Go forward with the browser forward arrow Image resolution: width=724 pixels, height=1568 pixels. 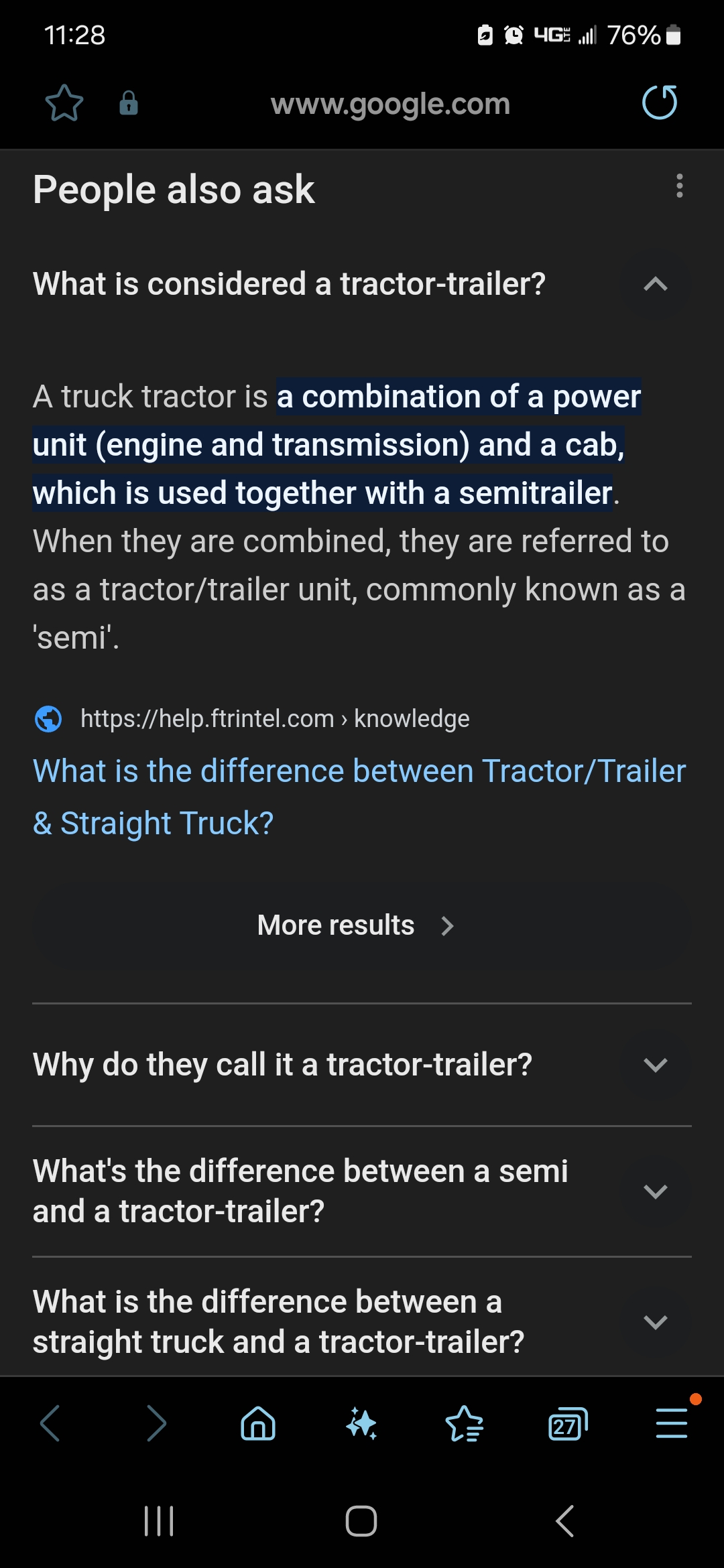pyautogui.click(x=156, y=1423)
